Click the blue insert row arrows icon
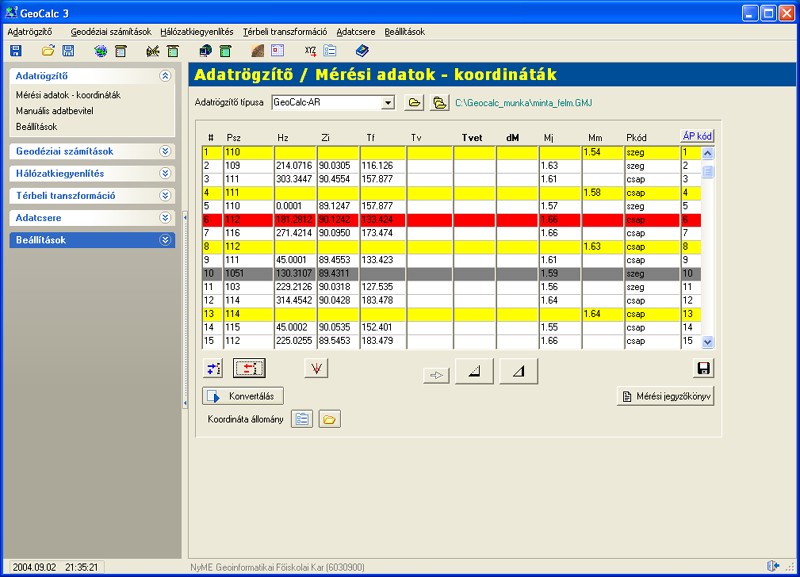 (213, 368)
